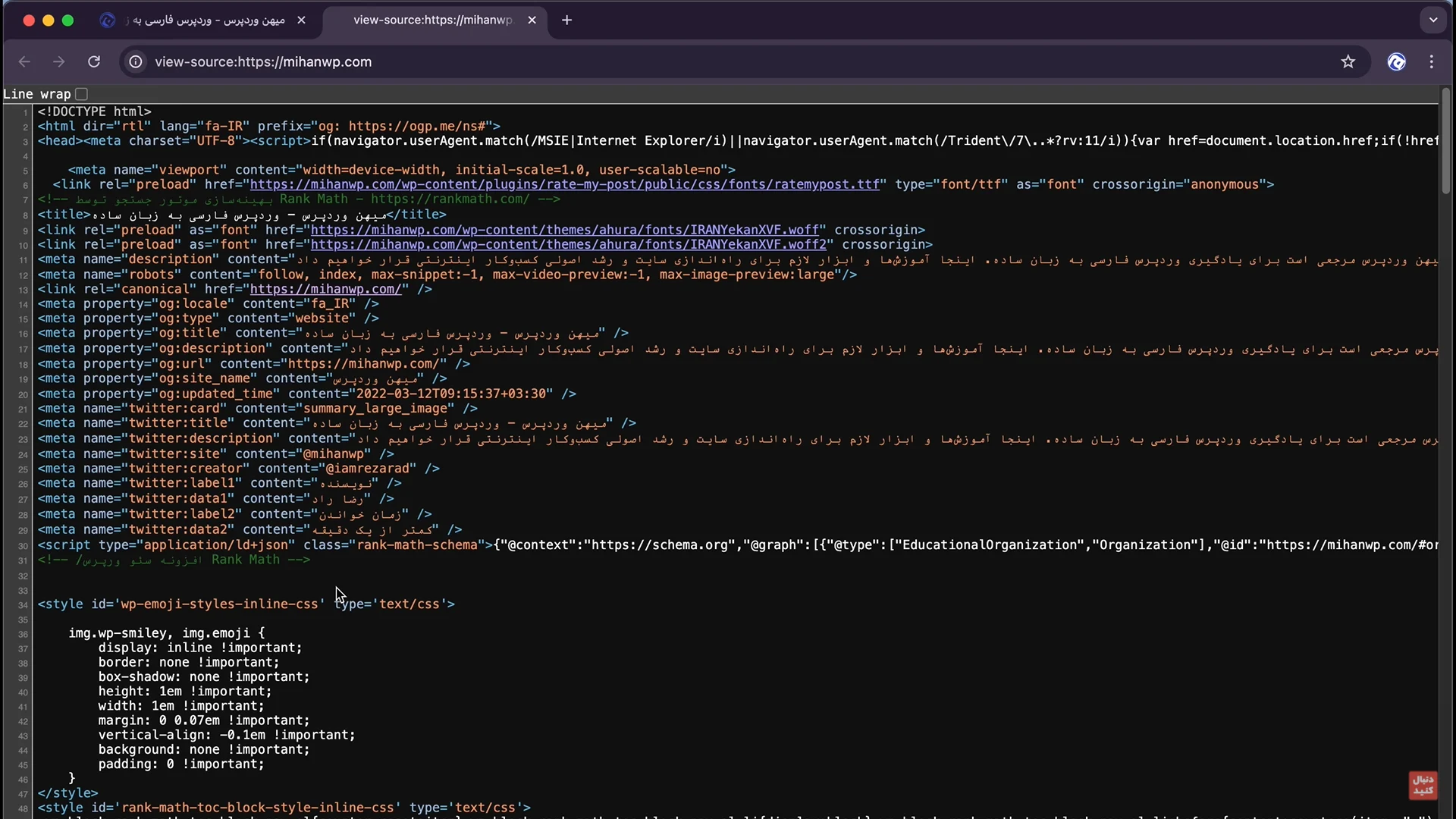This screenshot has width=1456, height=819.
Task: Click the site info icon in address bar
Action: click(136, 62)
